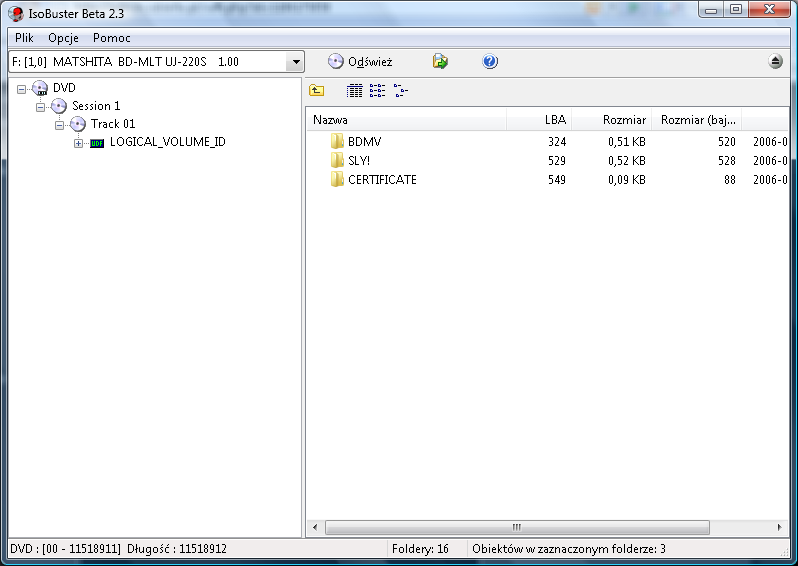Sort by the Rozmiar column header

click(x=612, y=120)
